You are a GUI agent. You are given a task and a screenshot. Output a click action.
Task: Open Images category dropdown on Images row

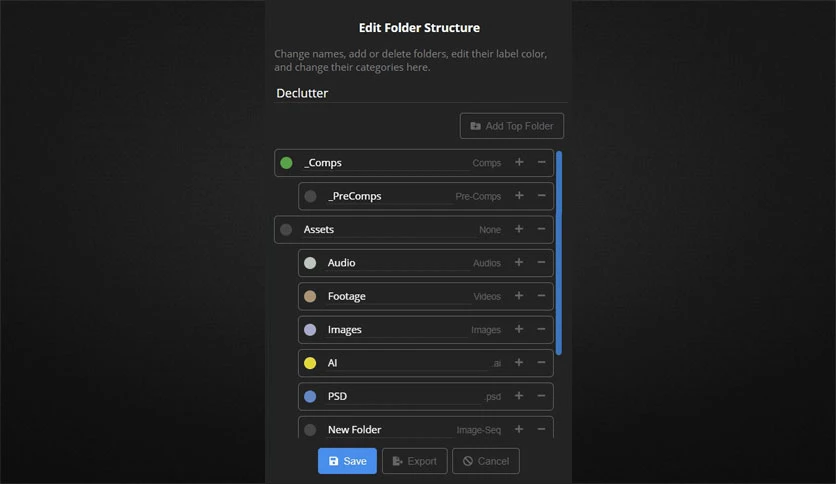click(x=486, y=330)
